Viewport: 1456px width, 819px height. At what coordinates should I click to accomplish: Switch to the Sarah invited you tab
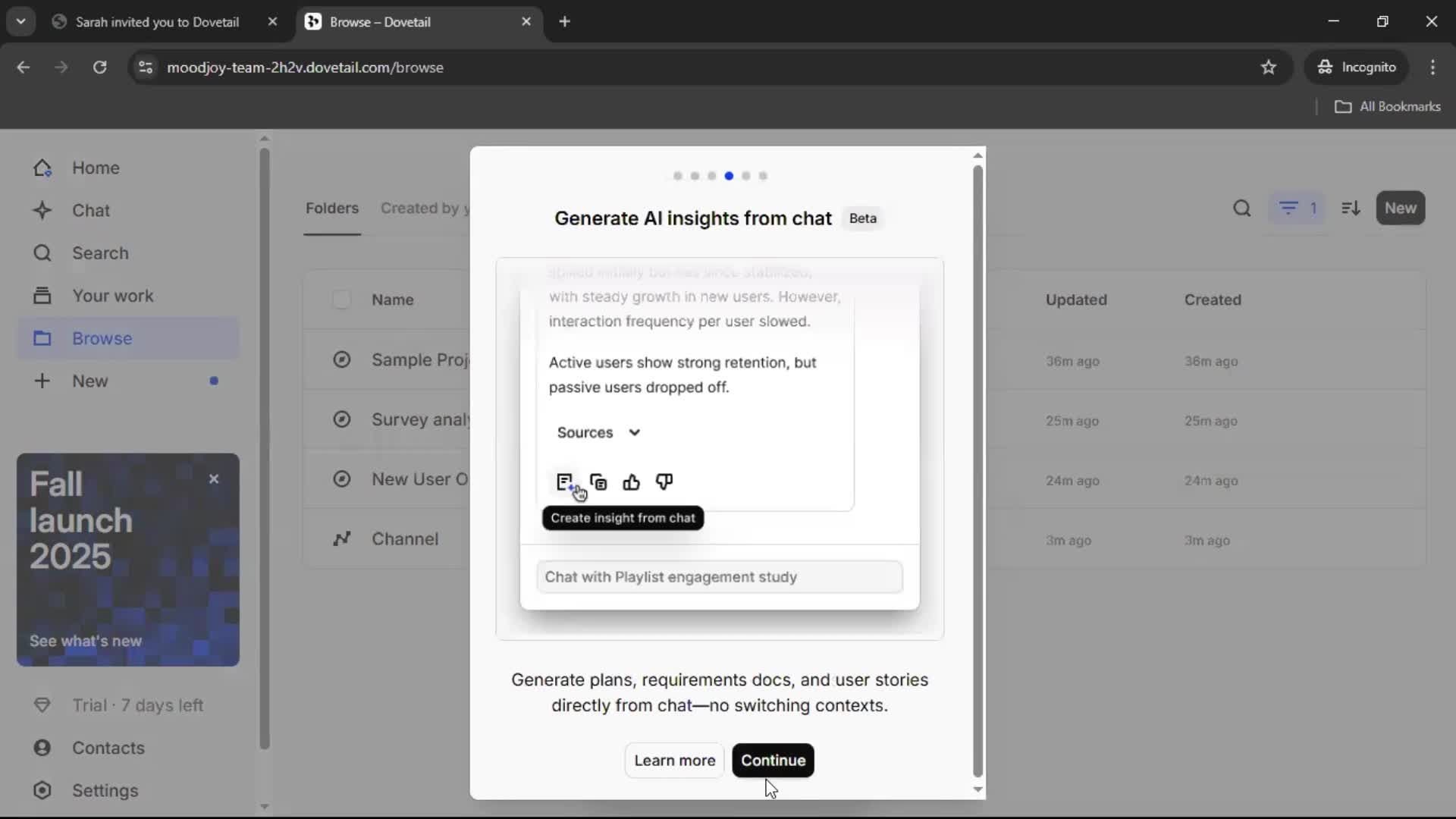tap(157, 22)
